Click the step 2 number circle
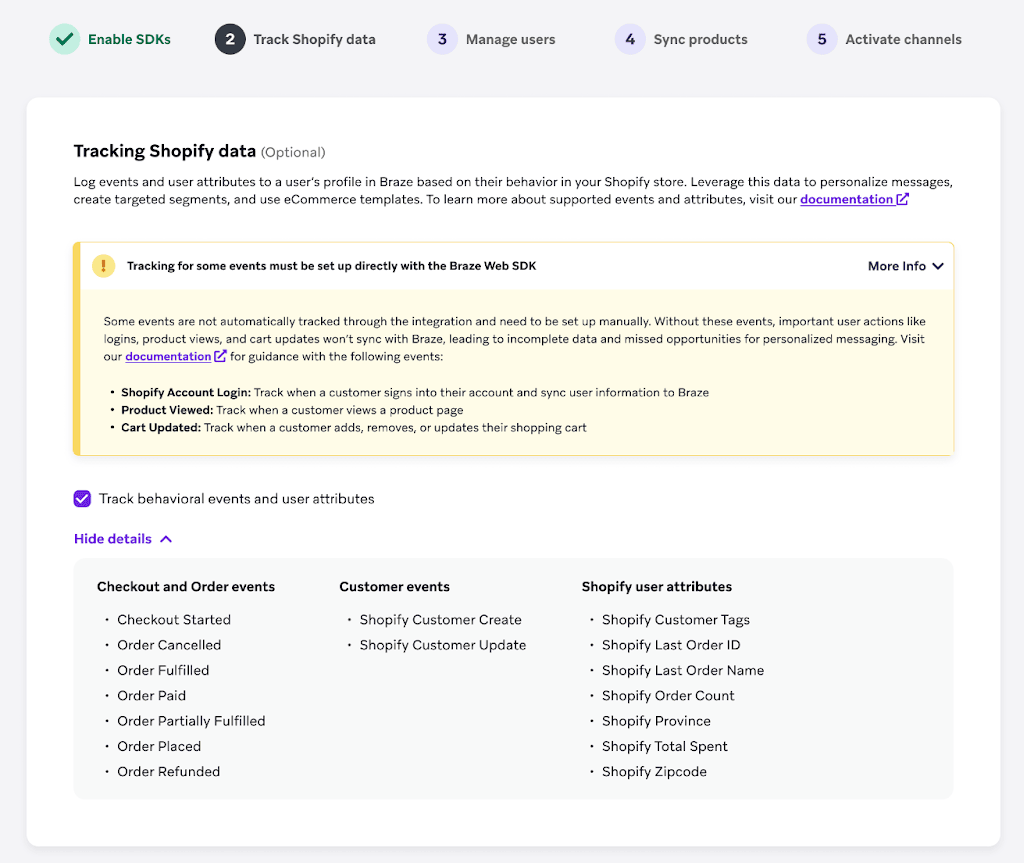The image size is (1024, 863). pos(230,39)
